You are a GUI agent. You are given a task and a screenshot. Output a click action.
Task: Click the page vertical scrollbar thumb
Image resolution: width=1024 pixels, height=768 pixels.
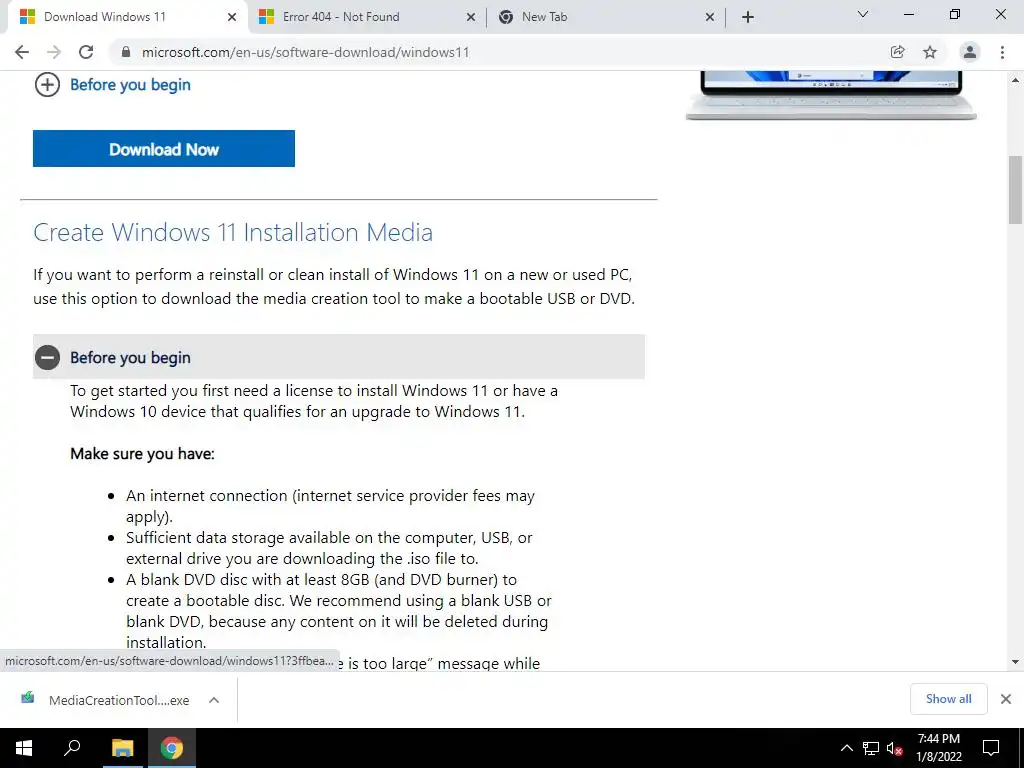click(1015, 189)
